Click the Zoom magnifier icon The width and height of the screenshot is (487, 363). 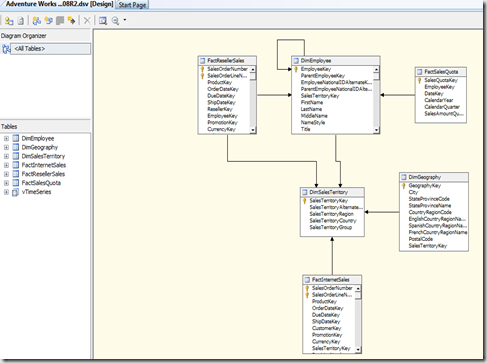coord(115,21)
